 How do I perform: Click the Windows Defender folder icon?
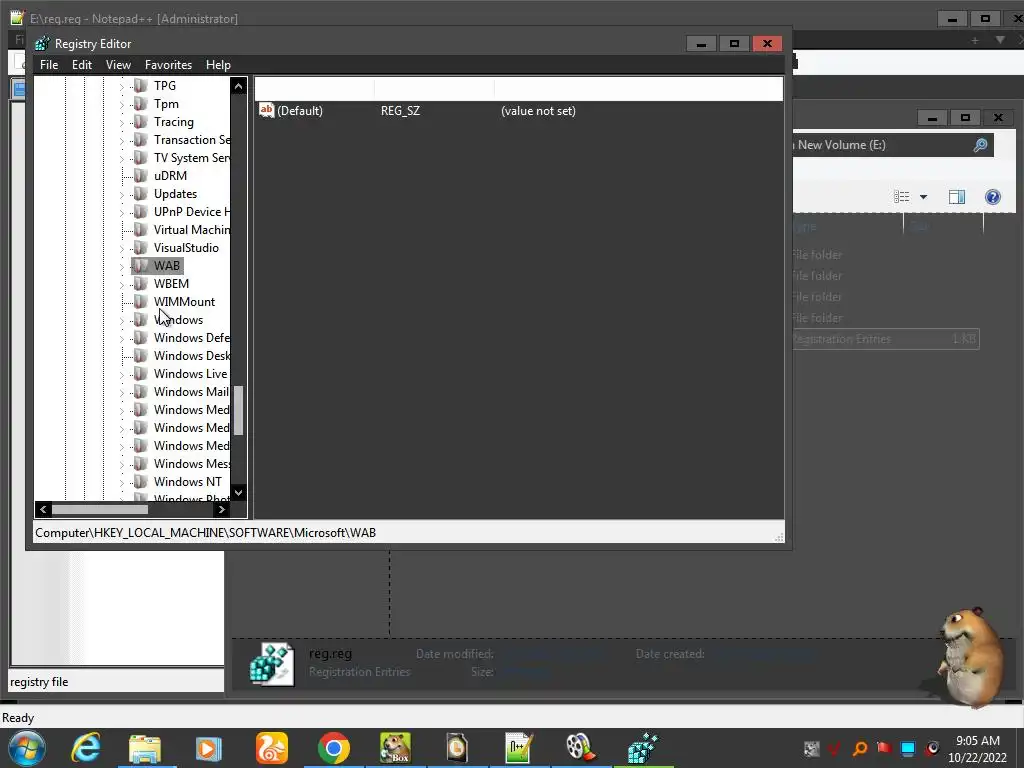point(140,338)
